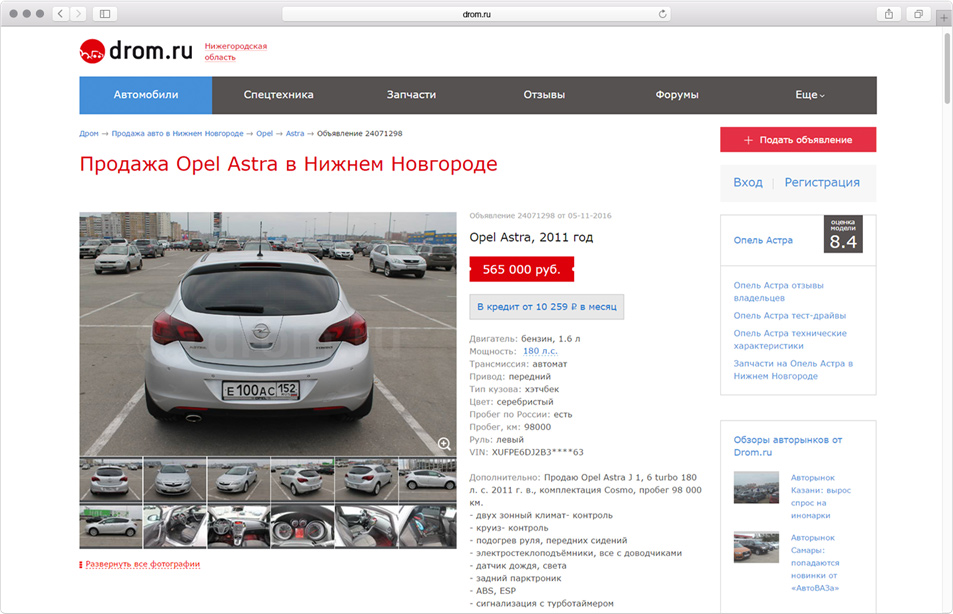Viewport: 953px width, 614px height.
Task: Go back with browser back arrow
Action: (x=61, y=13)
